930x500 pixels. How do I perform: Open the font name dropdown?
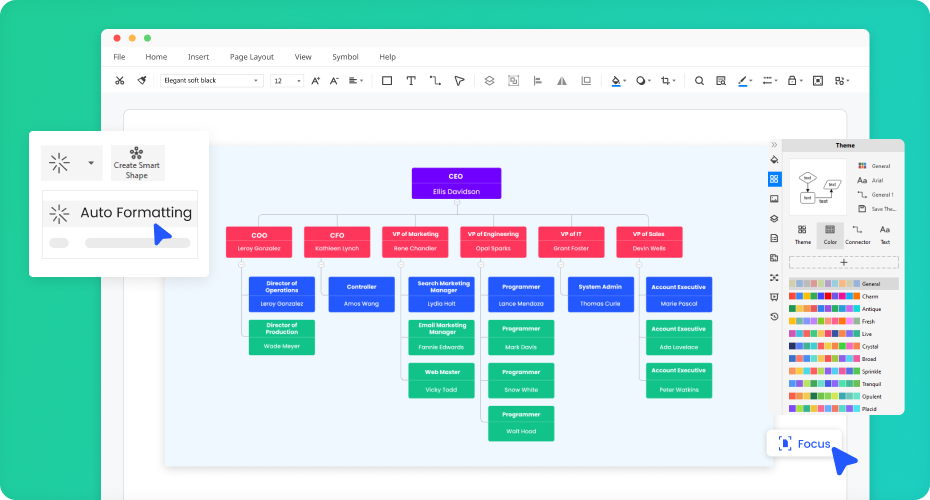(211, 80)
